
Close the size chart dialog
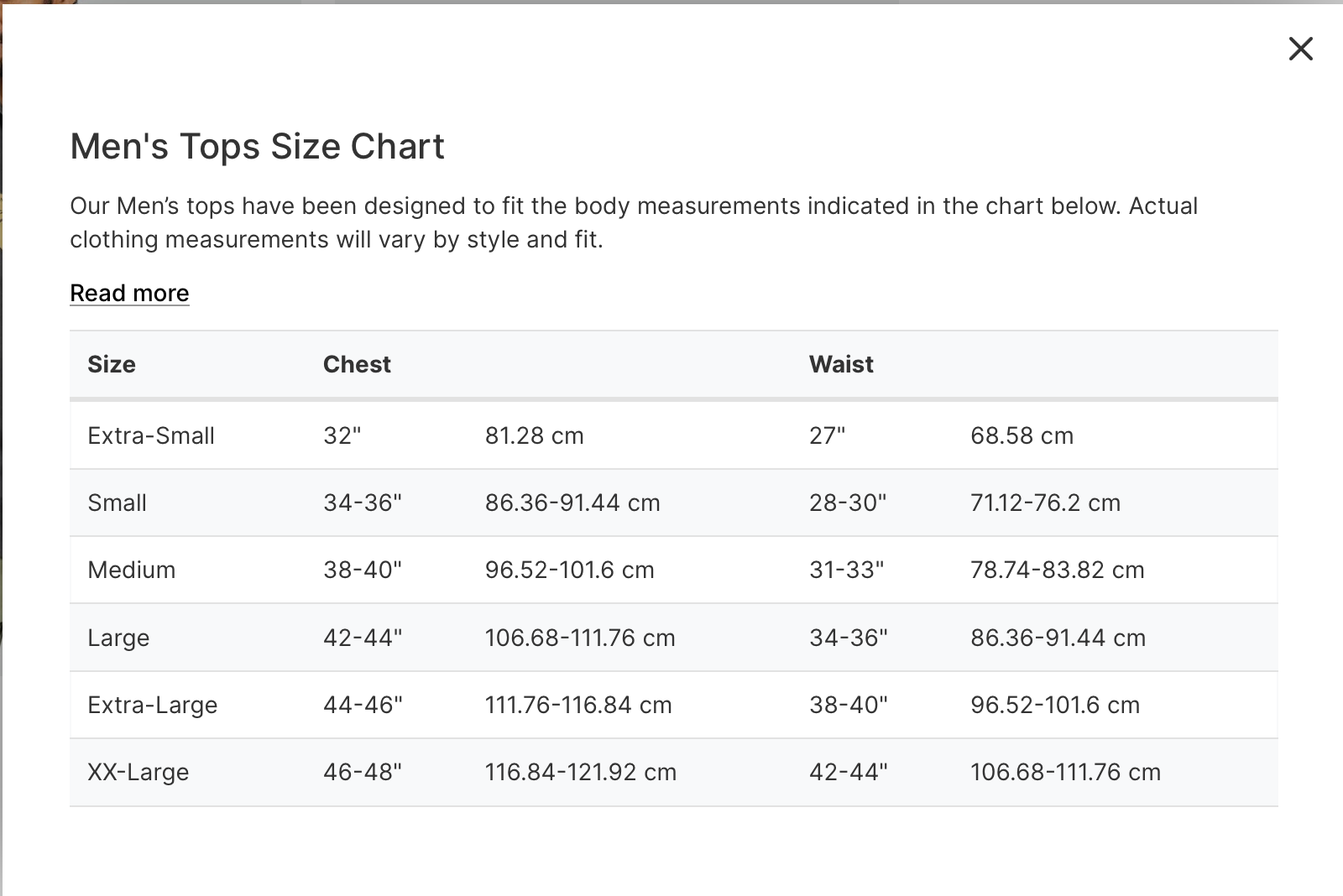click(1300, 49)
